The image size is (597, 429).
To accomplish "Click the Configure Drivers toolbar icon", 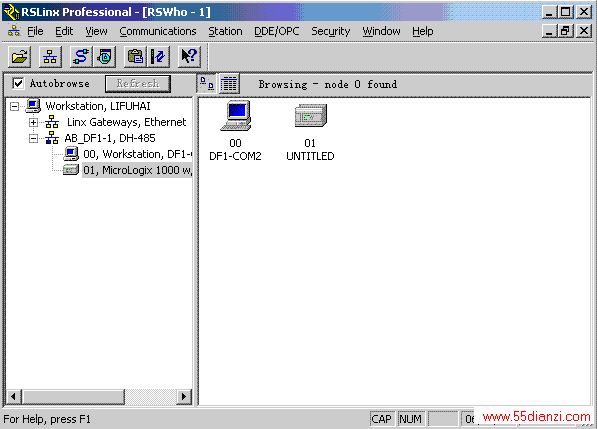I will [x=81, y=57].
